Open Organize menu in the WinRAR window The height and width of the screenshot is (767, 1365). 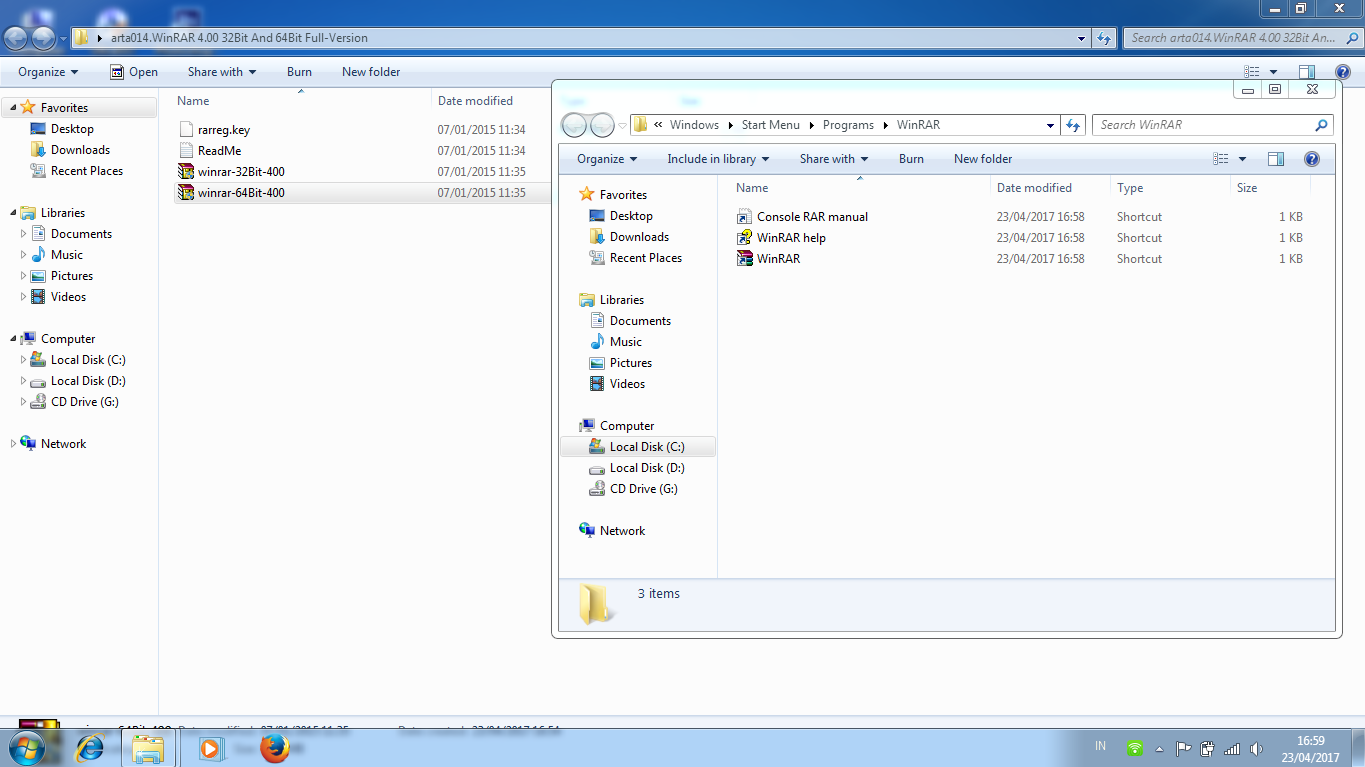click(607, 159)
